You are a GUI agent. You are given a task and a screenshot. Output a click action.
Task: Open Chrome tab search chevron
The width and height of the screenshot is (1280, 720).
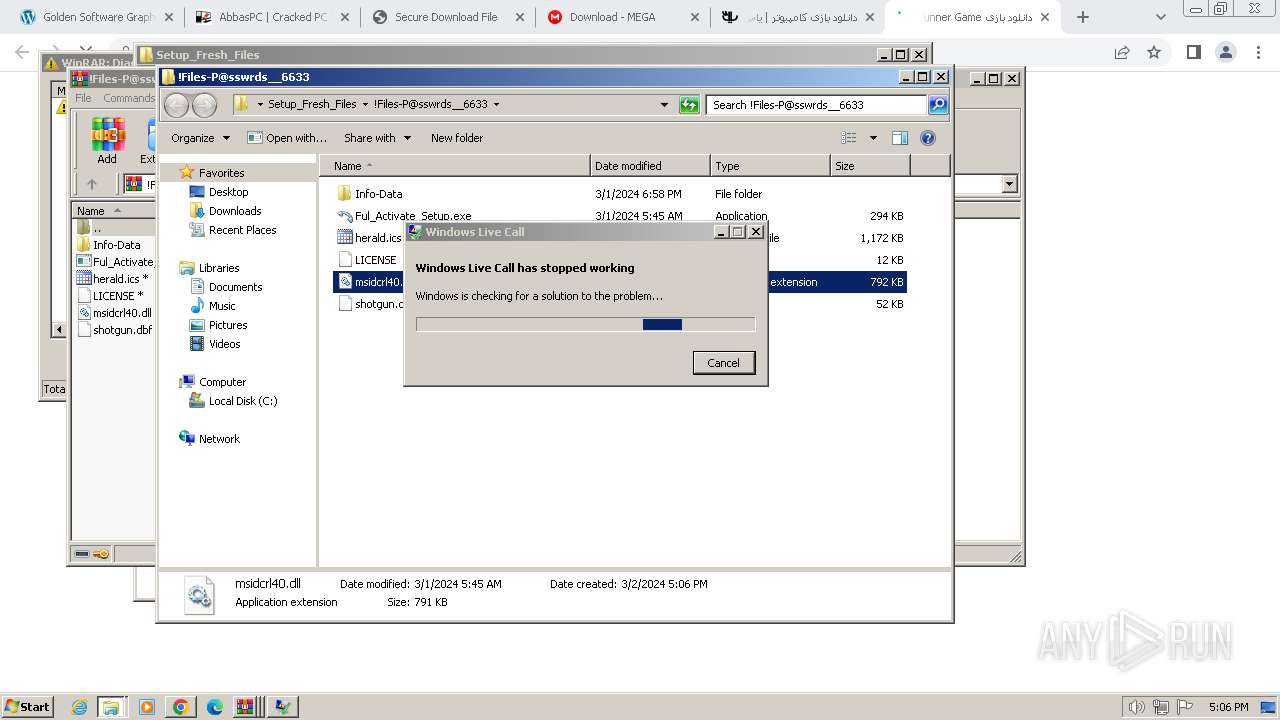click(1161, 17)
